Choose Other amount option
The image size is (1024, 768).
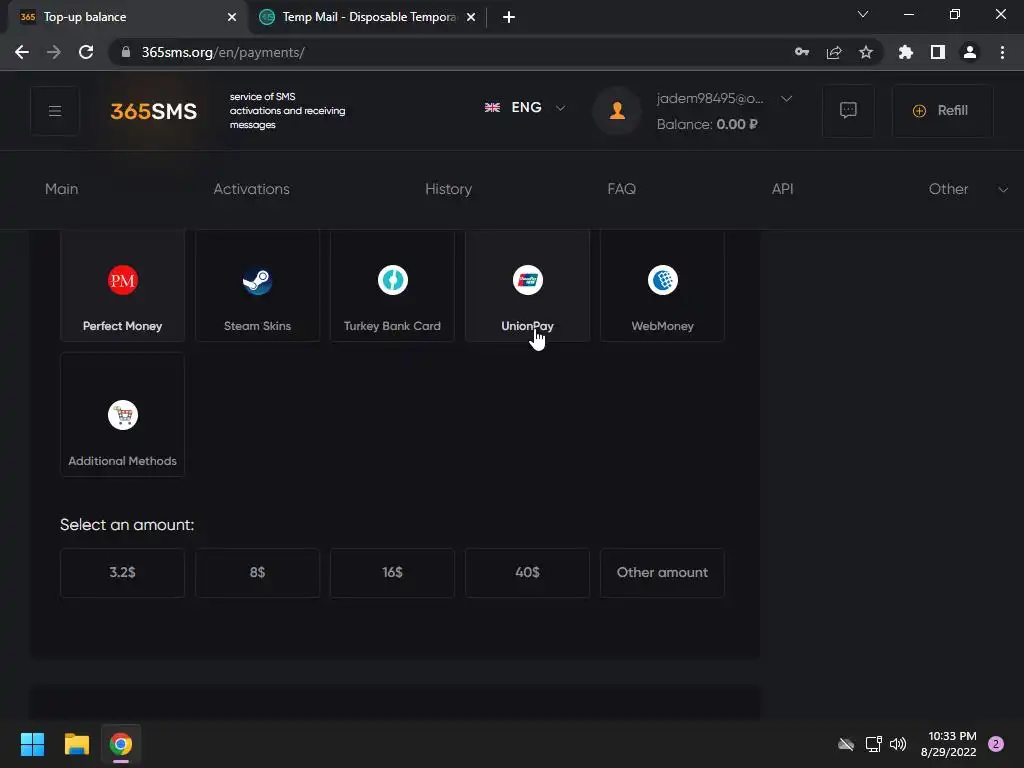(x=662, y=573)
